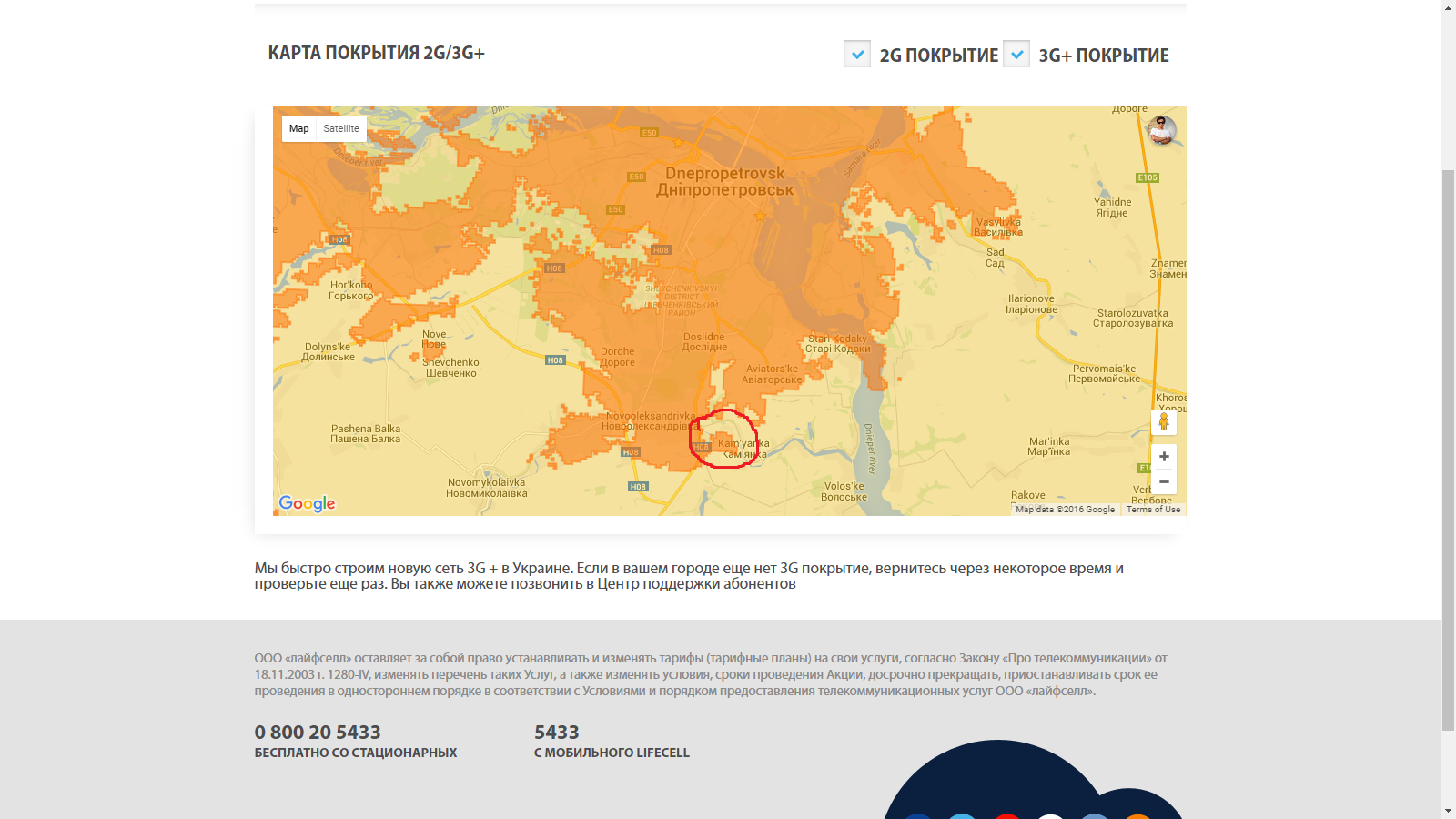Click the Map data ©2016 Google attribution
The width and height of the screenshot is (1456, 819).
pos(1065,510)
